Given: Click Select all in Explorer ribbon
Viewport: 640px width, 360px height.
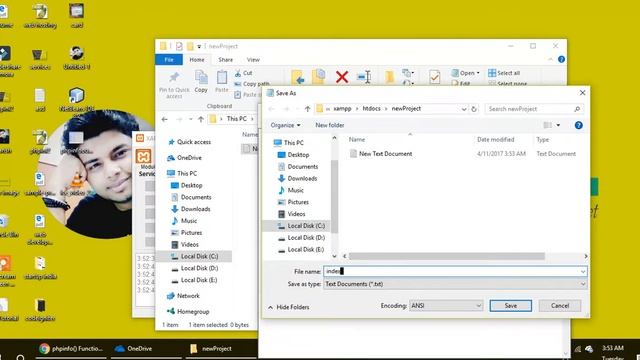Looking at the screenshot, I should (504, 73).
